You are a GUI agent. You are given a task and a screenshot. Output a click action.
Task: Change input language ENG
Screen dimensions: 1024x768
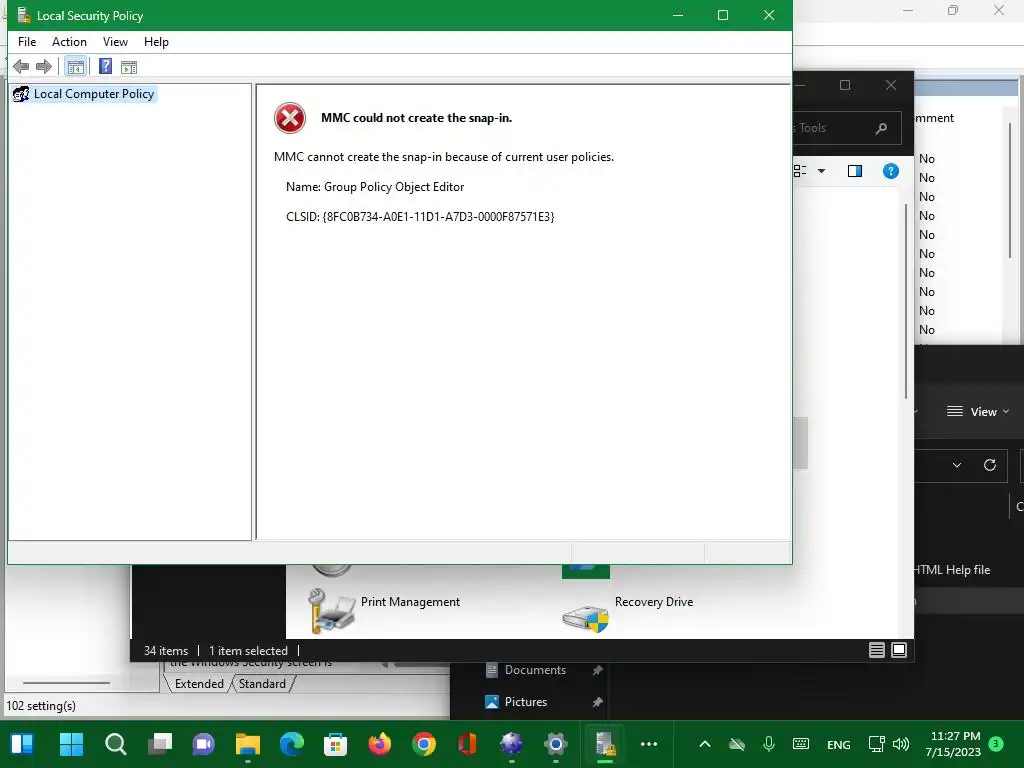839,744
